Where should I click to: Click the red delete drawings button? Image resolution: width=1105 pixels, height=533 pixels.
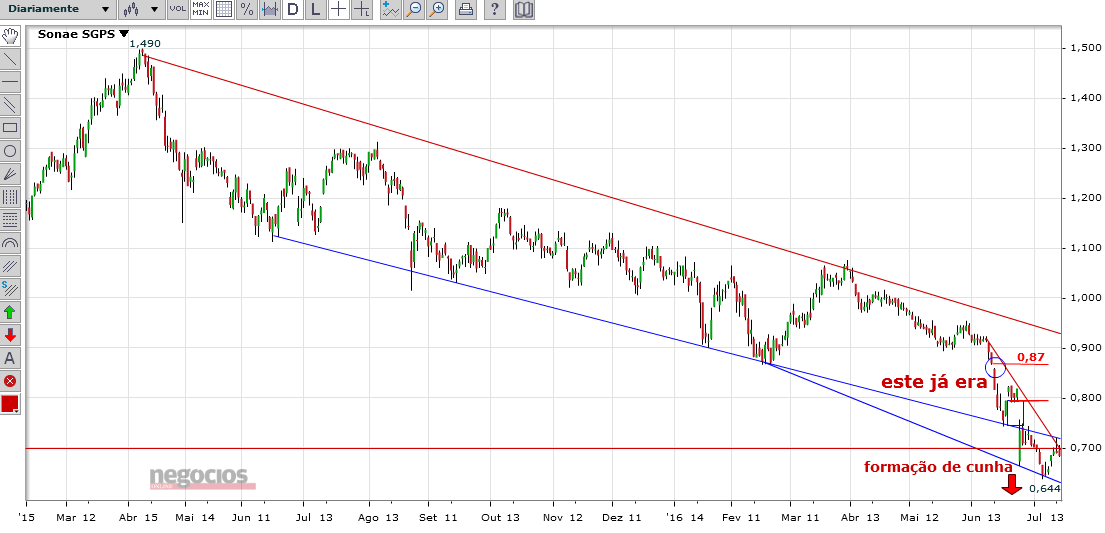pyautogui.click(x=10, y=381)
